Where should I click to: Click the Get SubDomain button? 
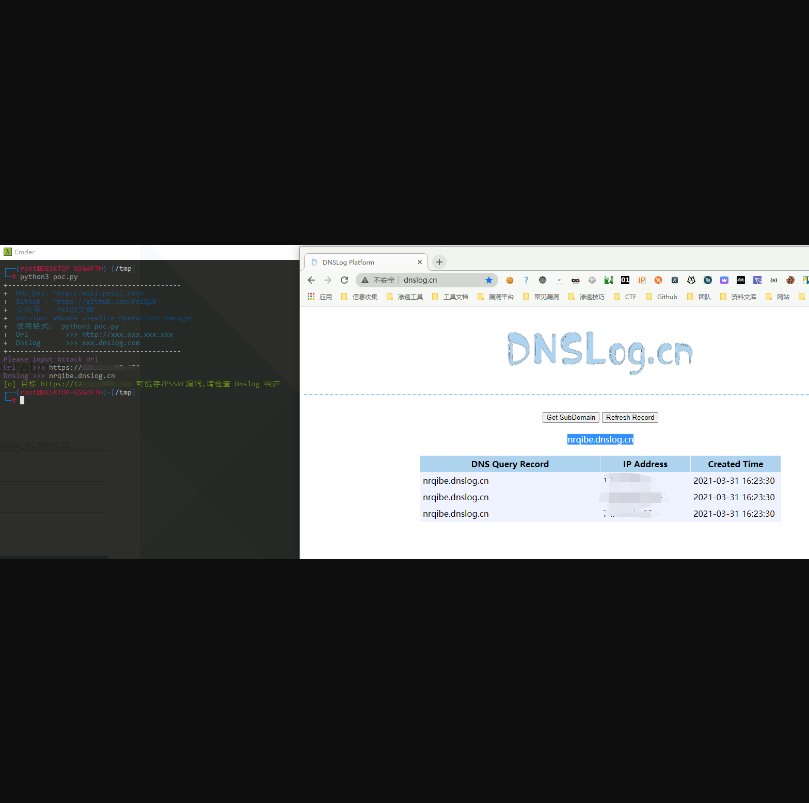pos(570,417)
